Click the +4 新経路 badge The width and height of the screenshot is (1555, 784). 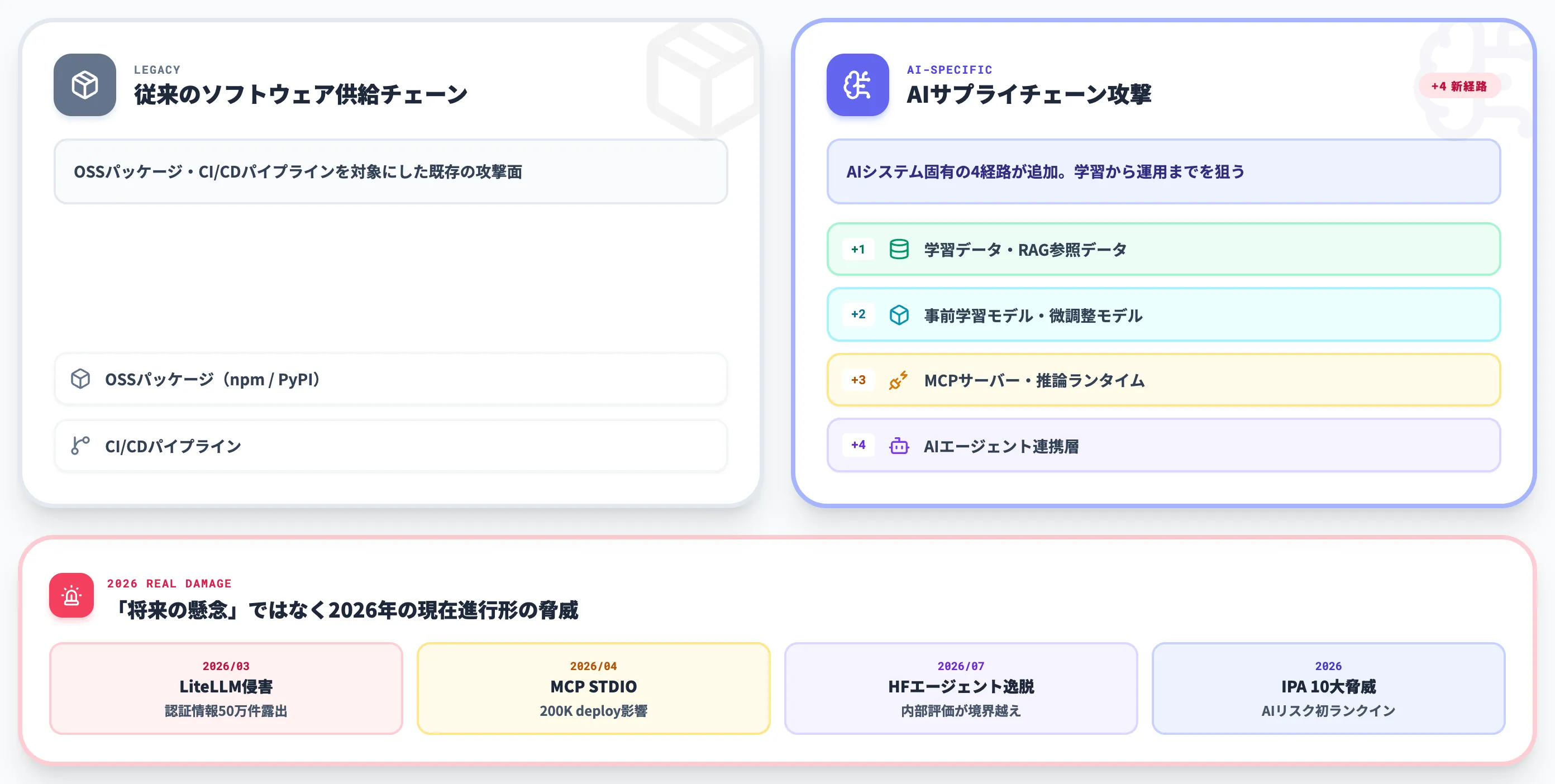click(x=1458, y=87)
